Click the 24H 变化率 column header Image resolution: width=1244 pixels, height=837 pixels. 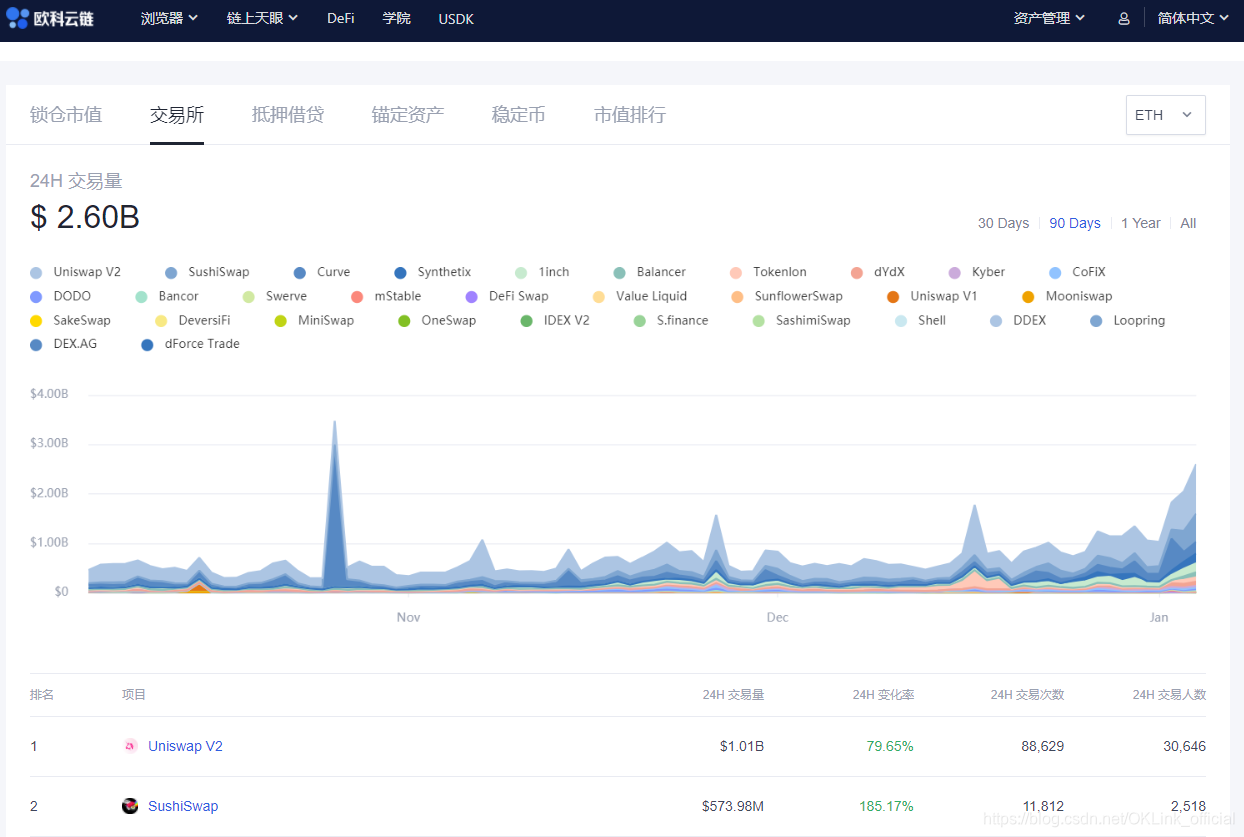pyautogui.click(x=883, y=695)
